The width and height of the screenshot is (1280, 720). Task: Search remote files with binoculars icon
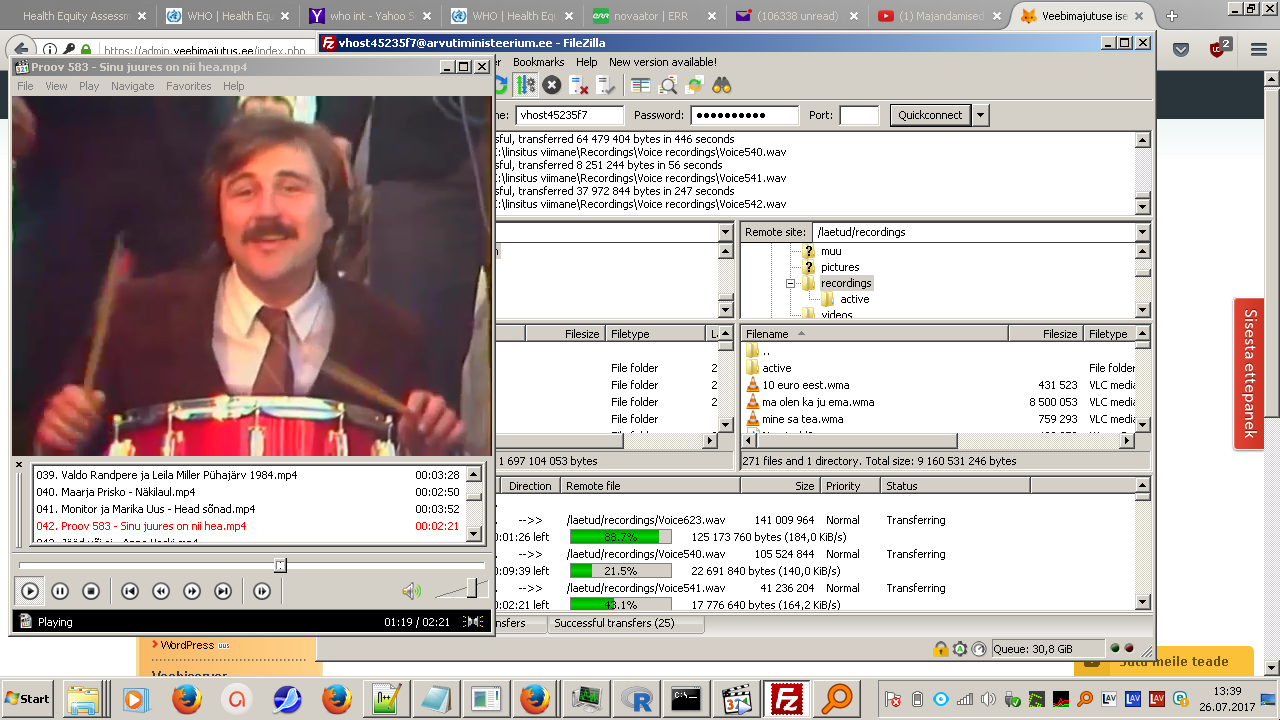[721, 85]
